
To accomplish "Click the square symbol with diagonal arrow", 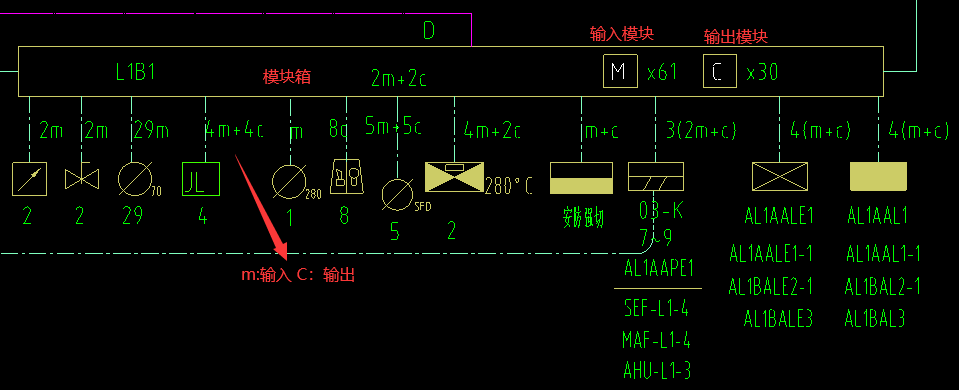I will (x=29, y=179).
